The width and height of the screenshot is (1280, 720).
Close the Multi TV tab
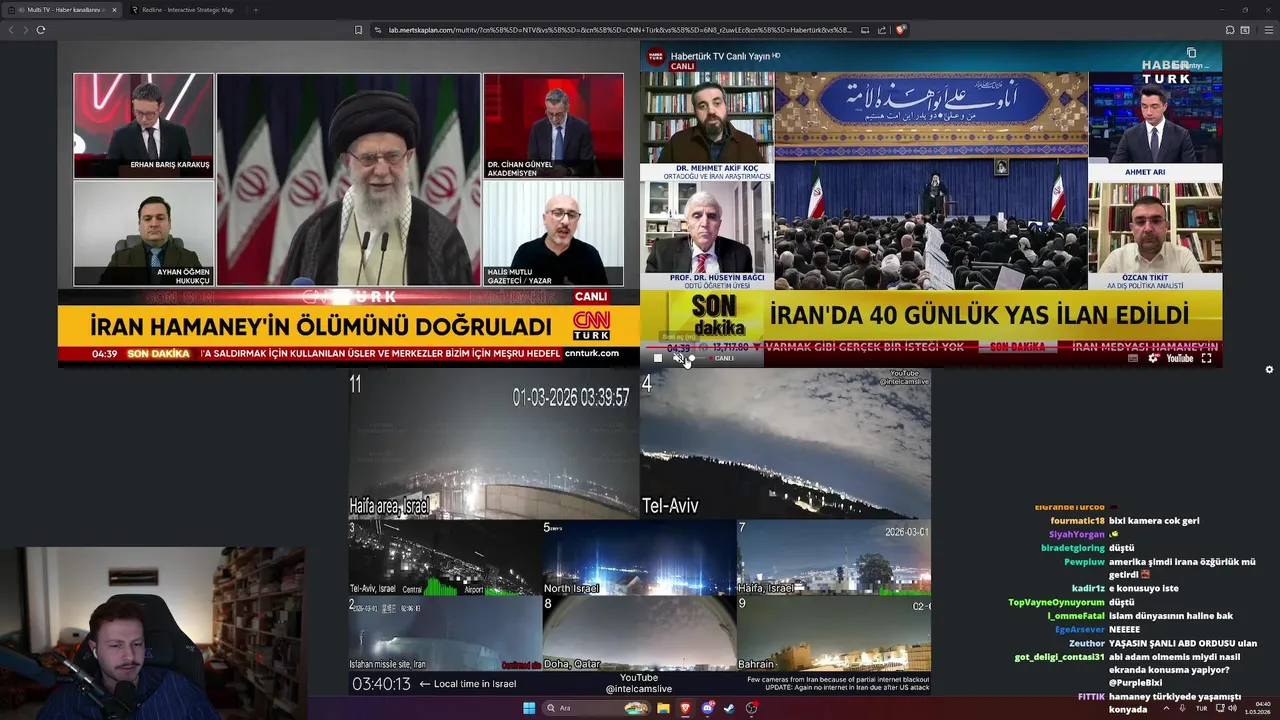[x=114, y=10]
